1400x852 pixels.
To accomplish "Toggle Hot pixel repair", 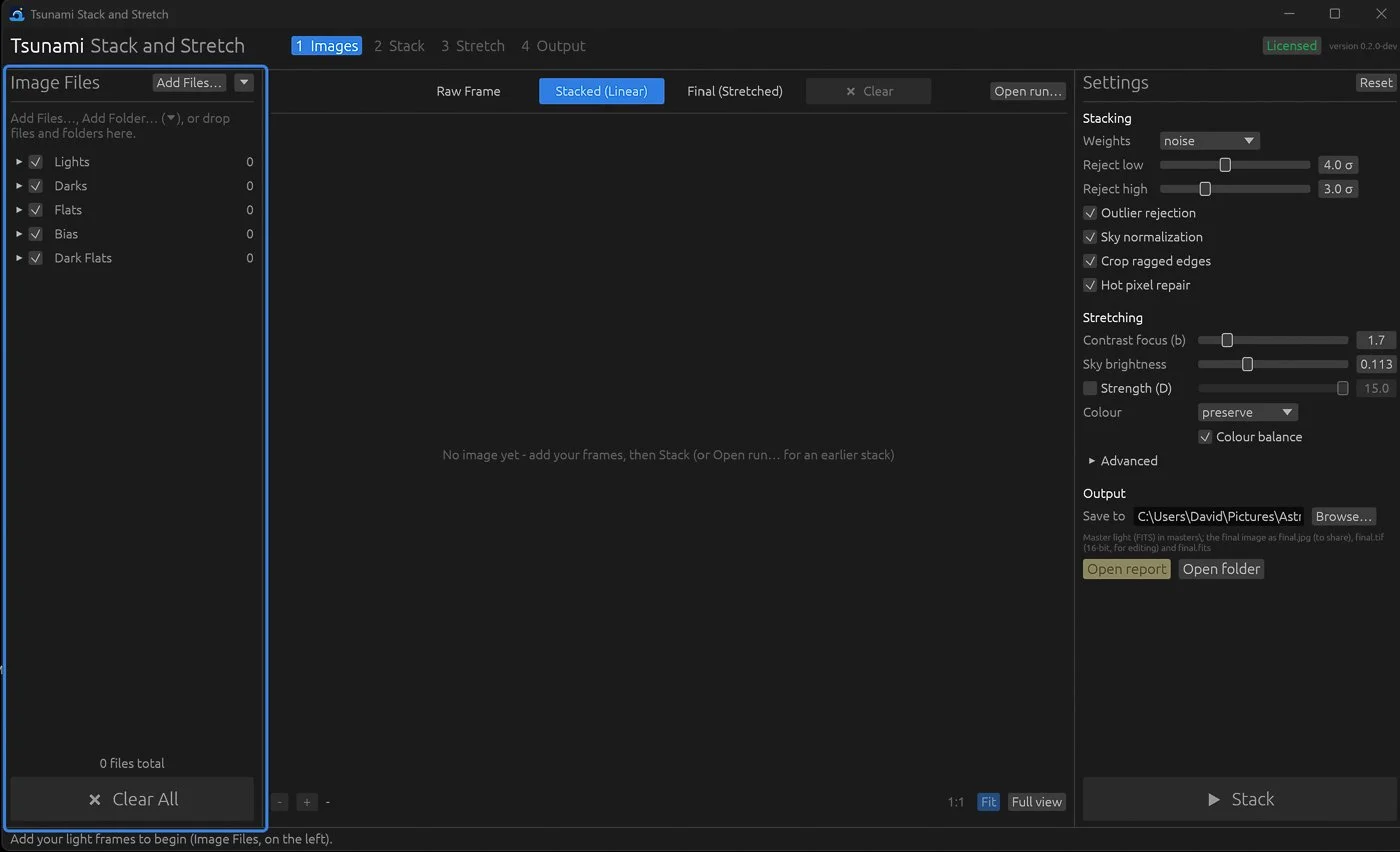I will coord(1090,285).
